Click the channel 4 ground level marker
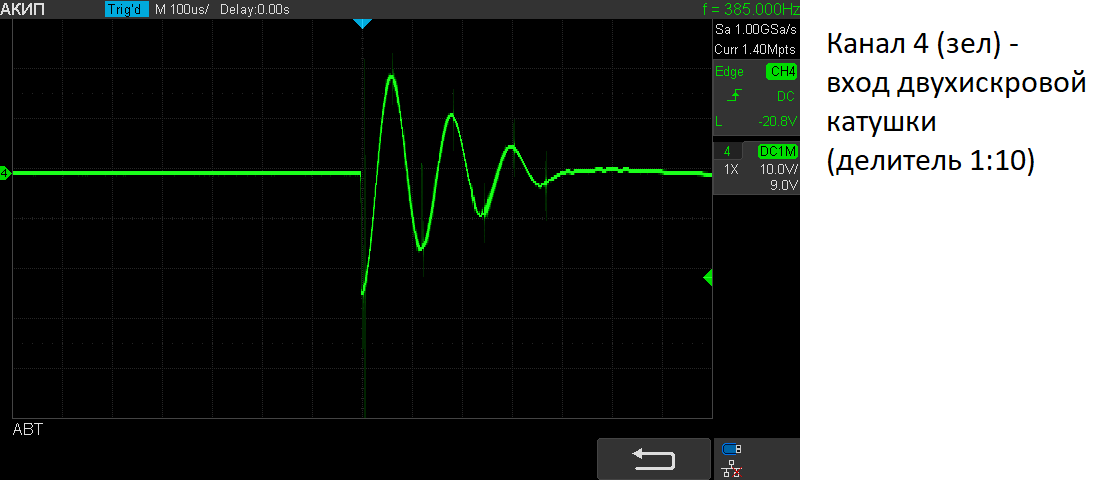This screenshot has width=1118, height=481. coord(5,174)
